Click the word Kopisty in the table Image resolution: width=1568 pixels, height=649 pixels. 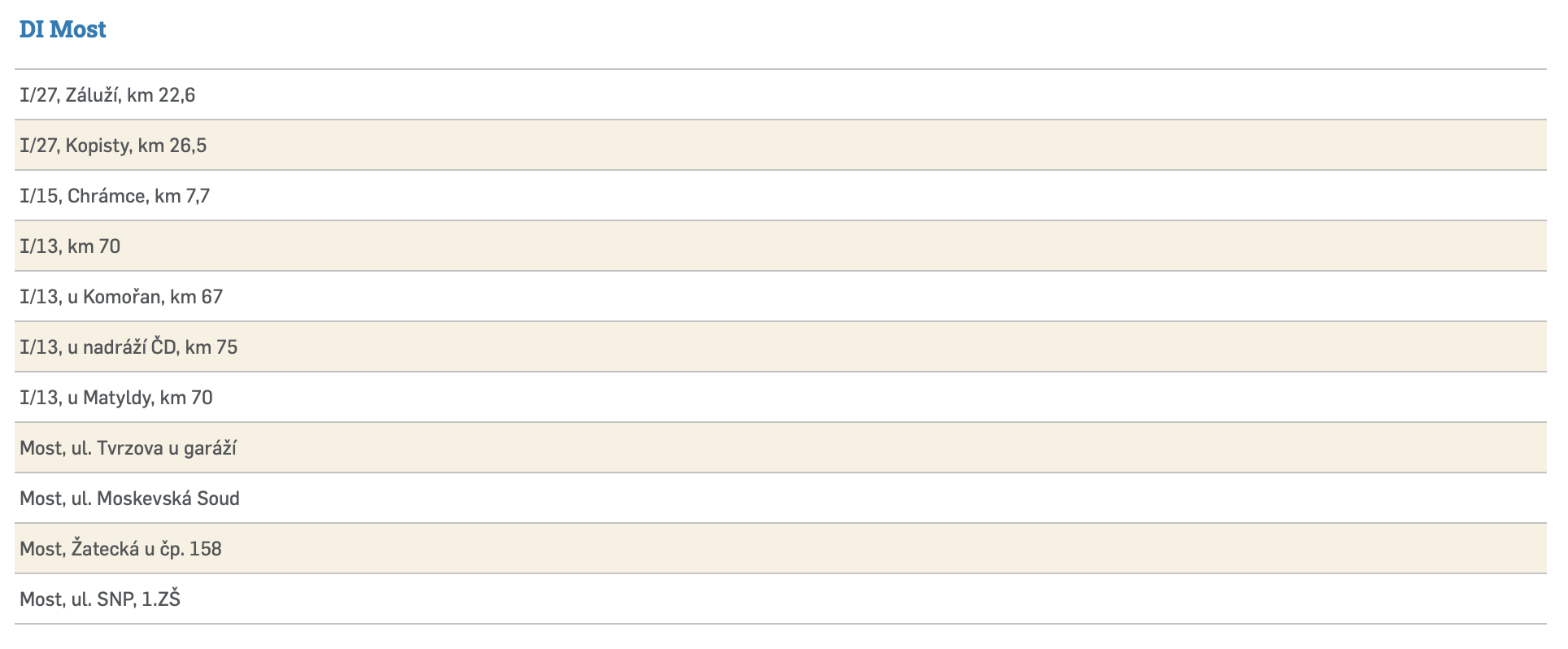point(98,146)
